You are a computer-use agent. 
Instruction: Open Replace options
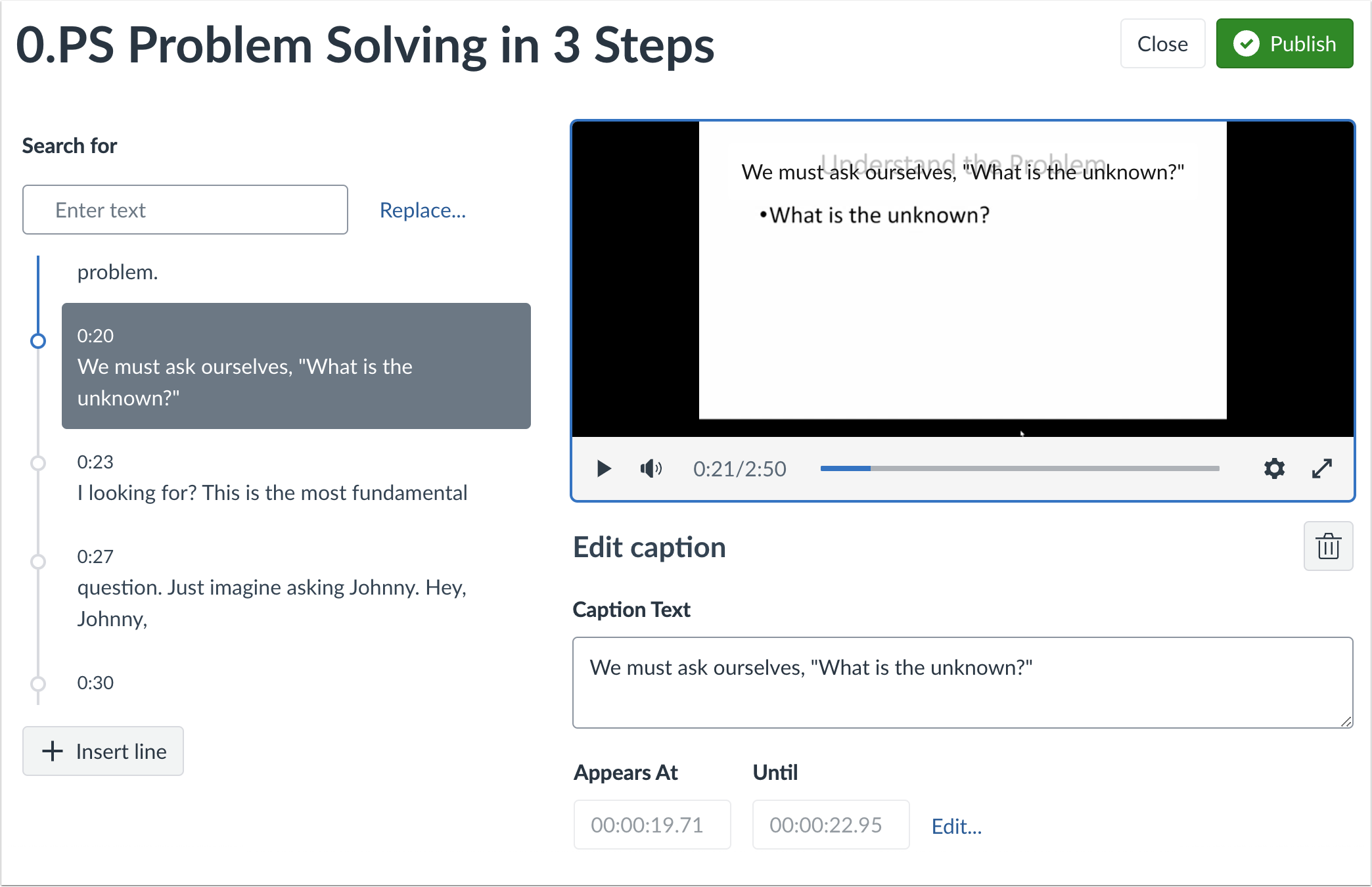(x=423, y=210)
